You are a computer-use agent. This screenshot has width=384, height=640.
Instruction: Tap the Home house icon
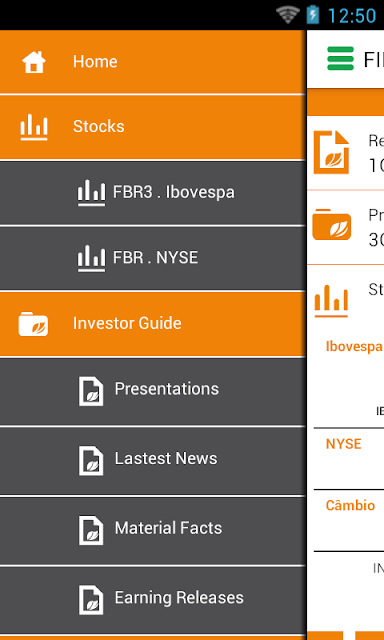(x=34, y=62)
